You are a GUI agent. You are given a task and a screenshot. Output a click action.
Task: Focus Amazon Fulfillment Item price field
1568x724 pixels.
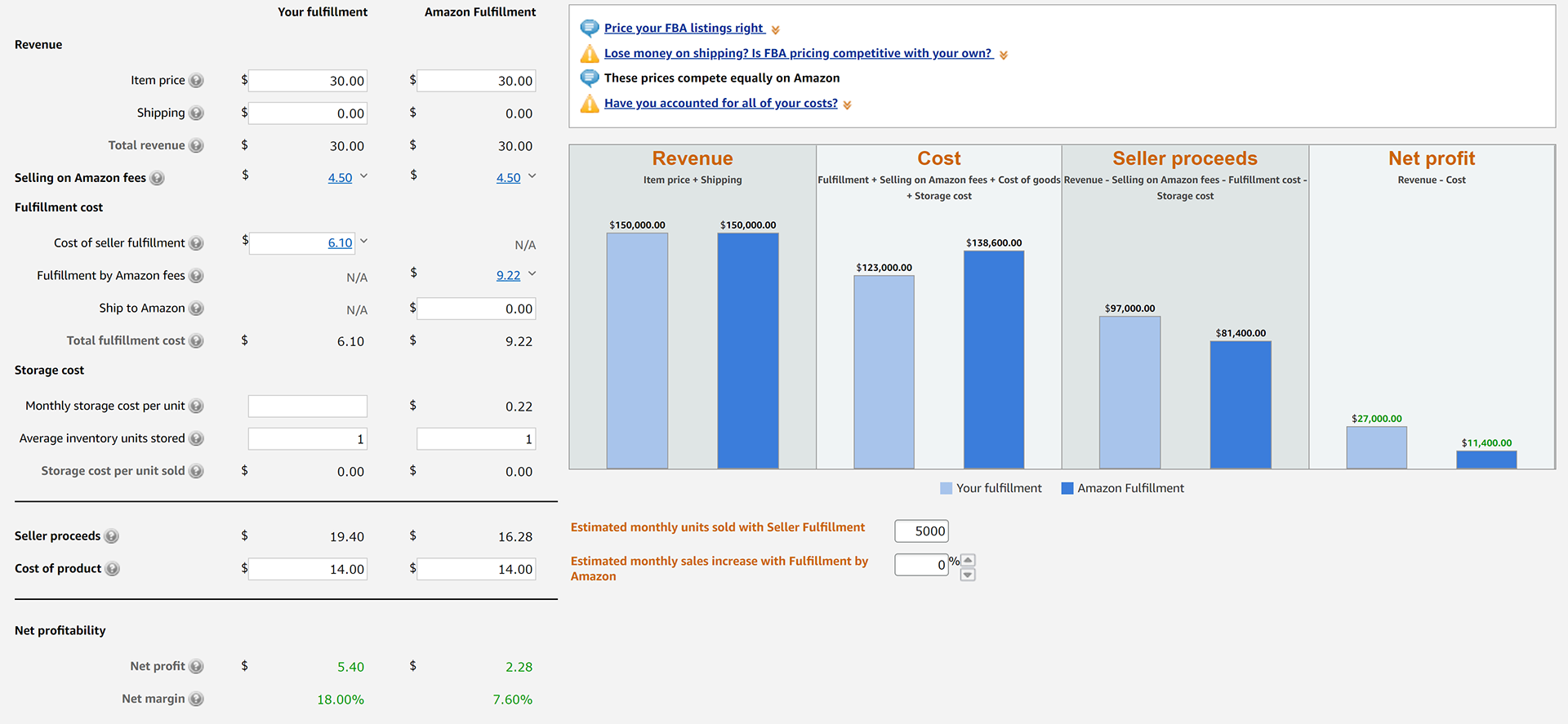(476, 81)
